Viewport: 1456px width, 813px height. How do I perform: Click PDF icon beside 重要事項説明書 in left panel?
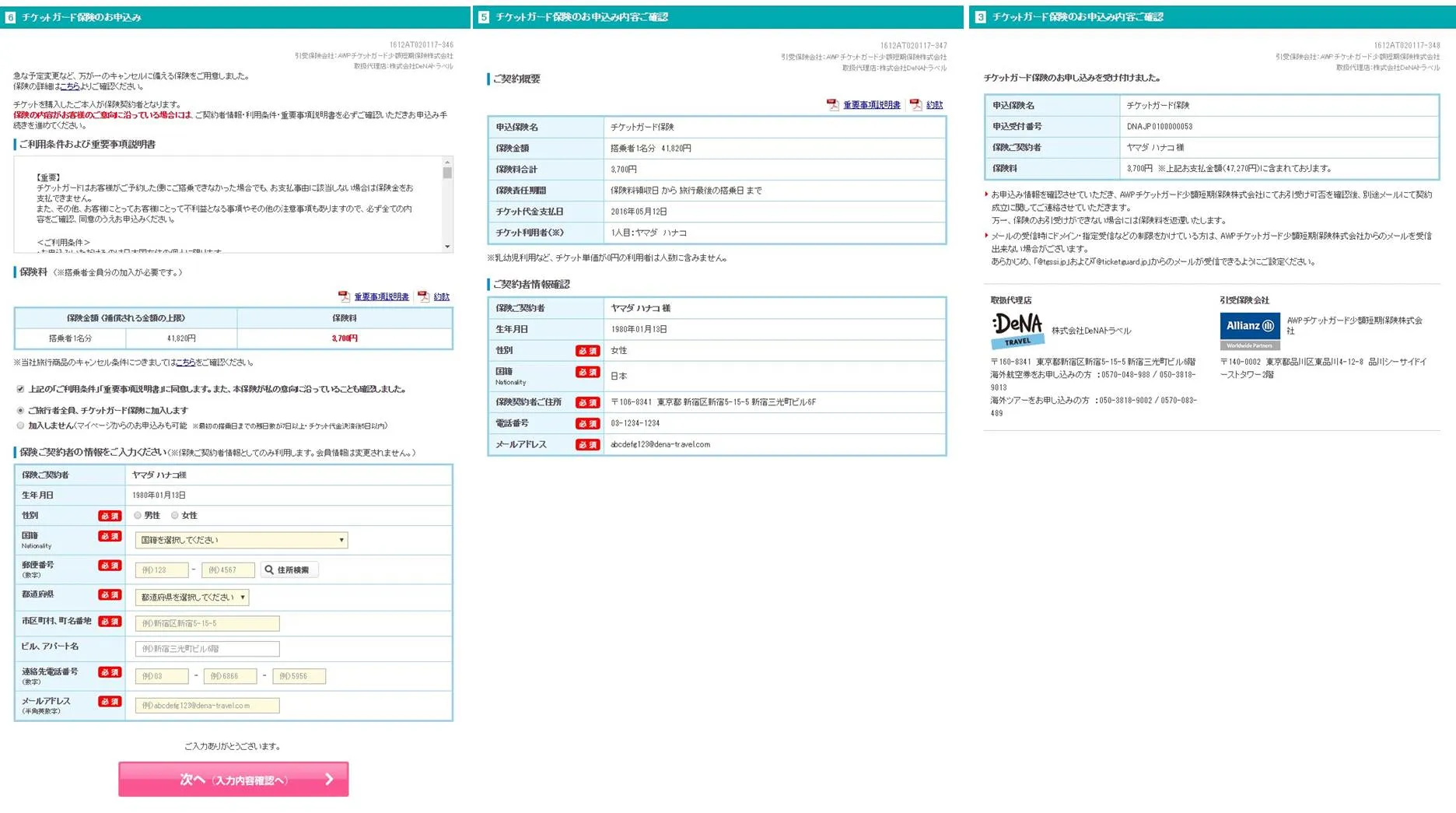click(344, 296)
